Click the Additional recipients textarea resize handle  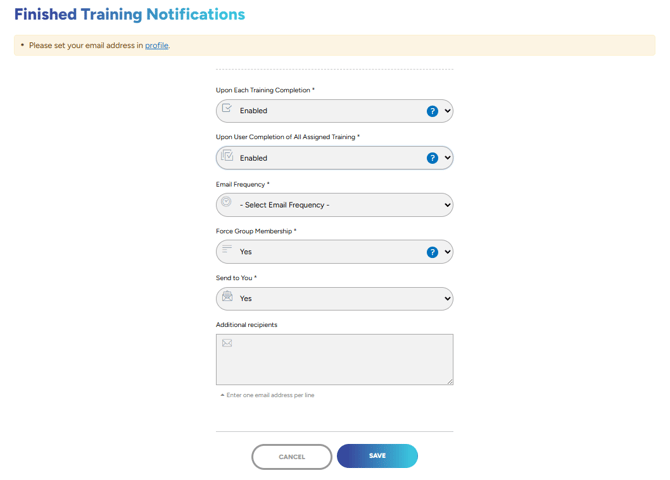click(x=450, y=381)
